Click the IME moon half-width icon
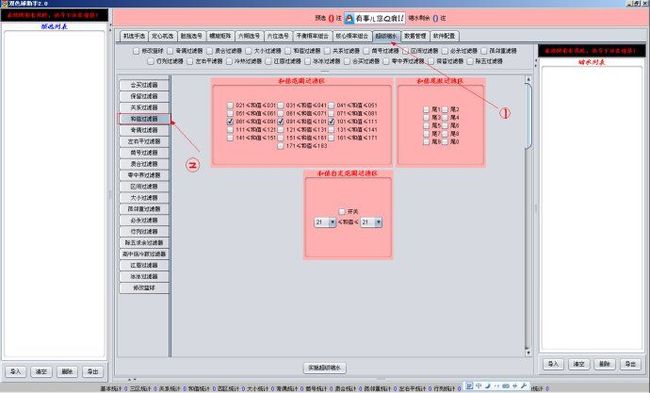The height and width of the screenshot is (393, 650). coord(488,386)
